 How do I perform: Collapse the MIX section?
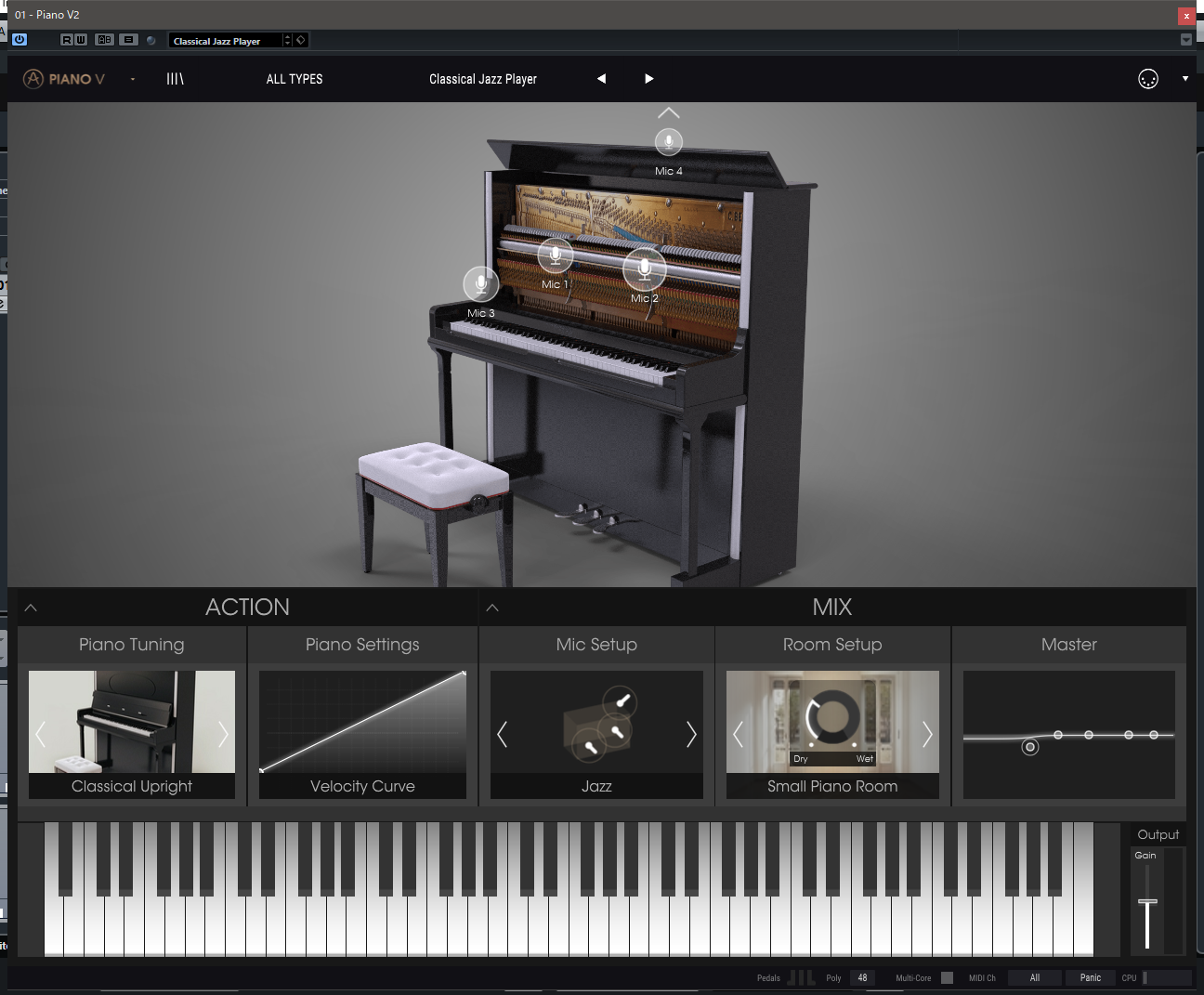coord(492,608)
